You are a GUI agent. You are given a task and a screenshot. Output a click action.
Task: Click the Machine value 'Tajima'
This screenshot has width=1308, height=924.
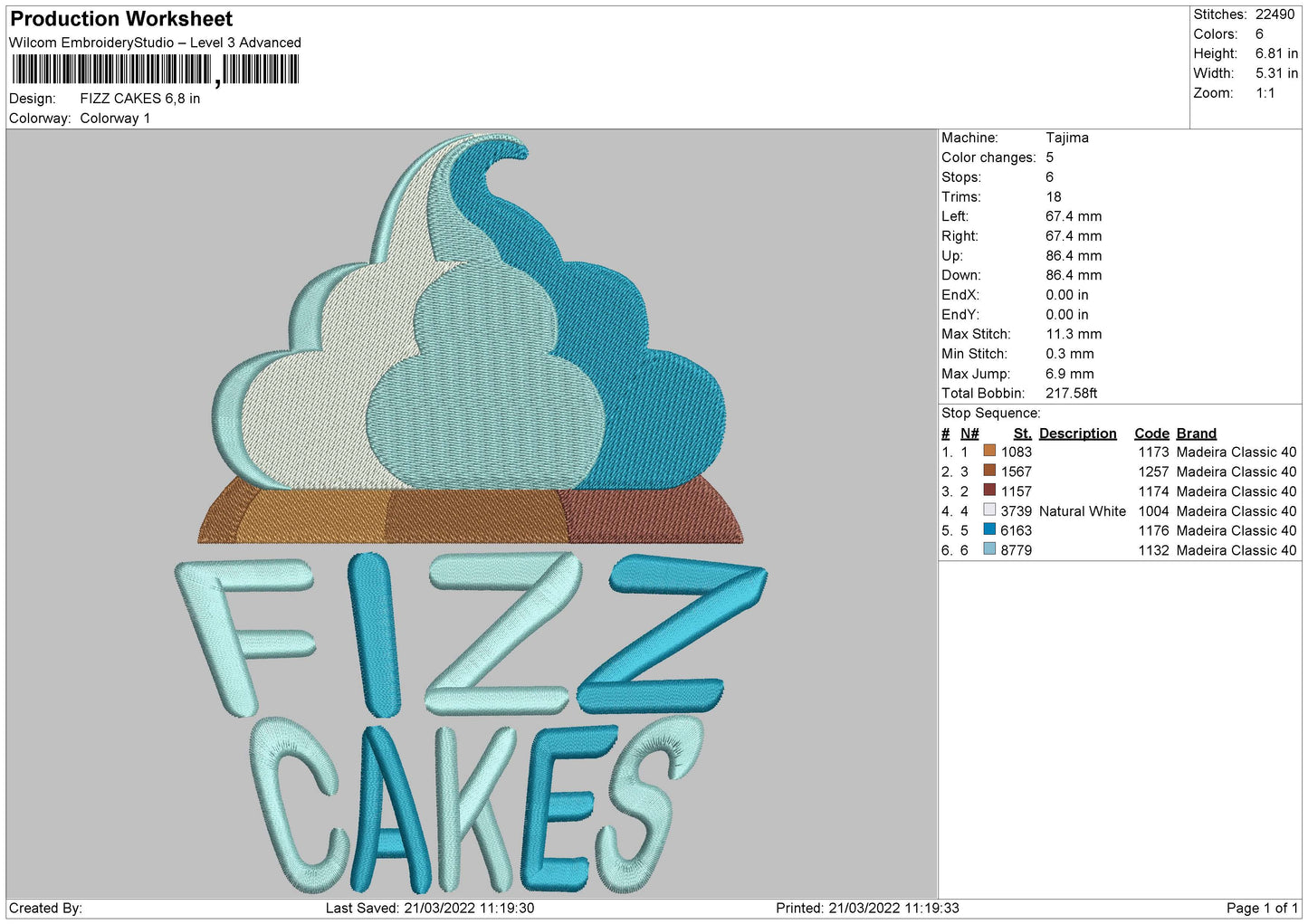(x=1067, y=138)
